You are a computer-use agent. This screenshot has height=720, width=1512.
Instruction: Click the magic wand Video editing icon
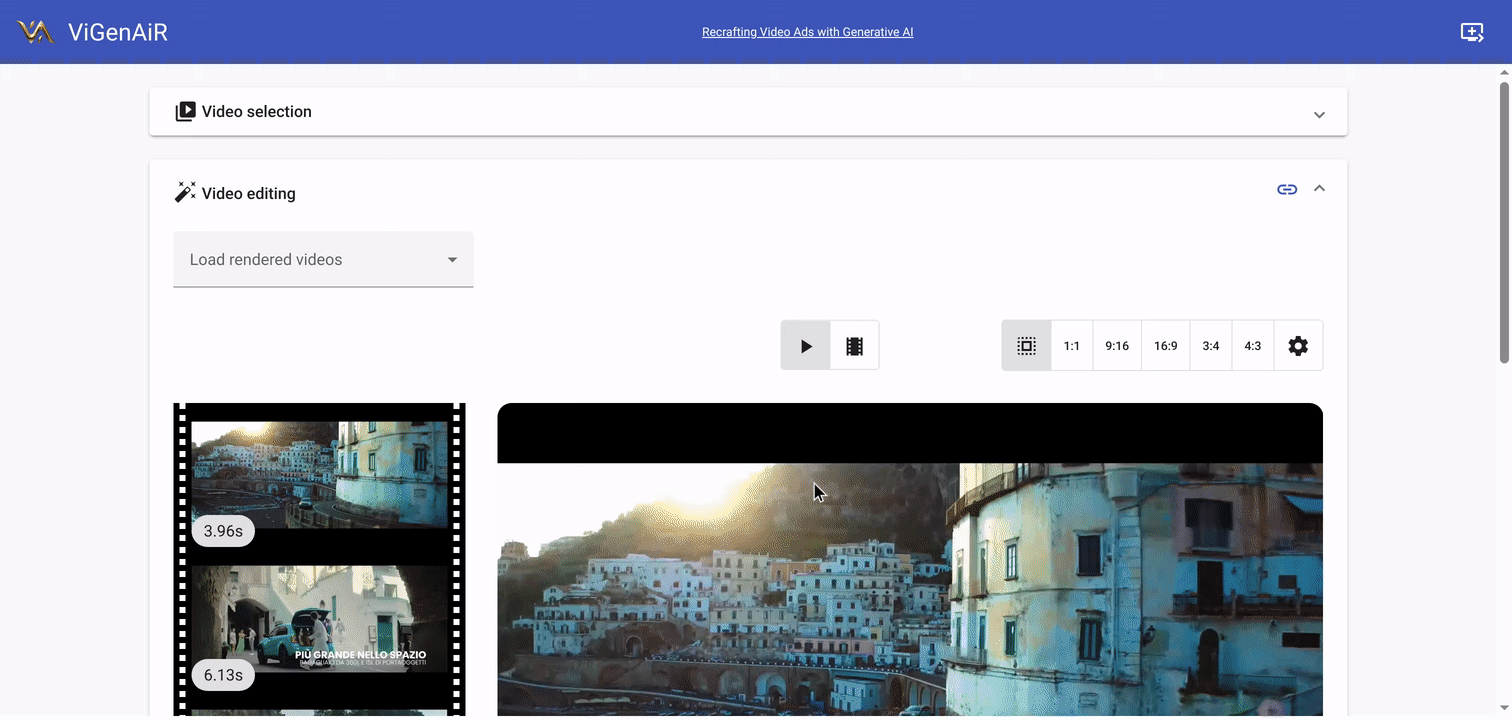[185, 192]
